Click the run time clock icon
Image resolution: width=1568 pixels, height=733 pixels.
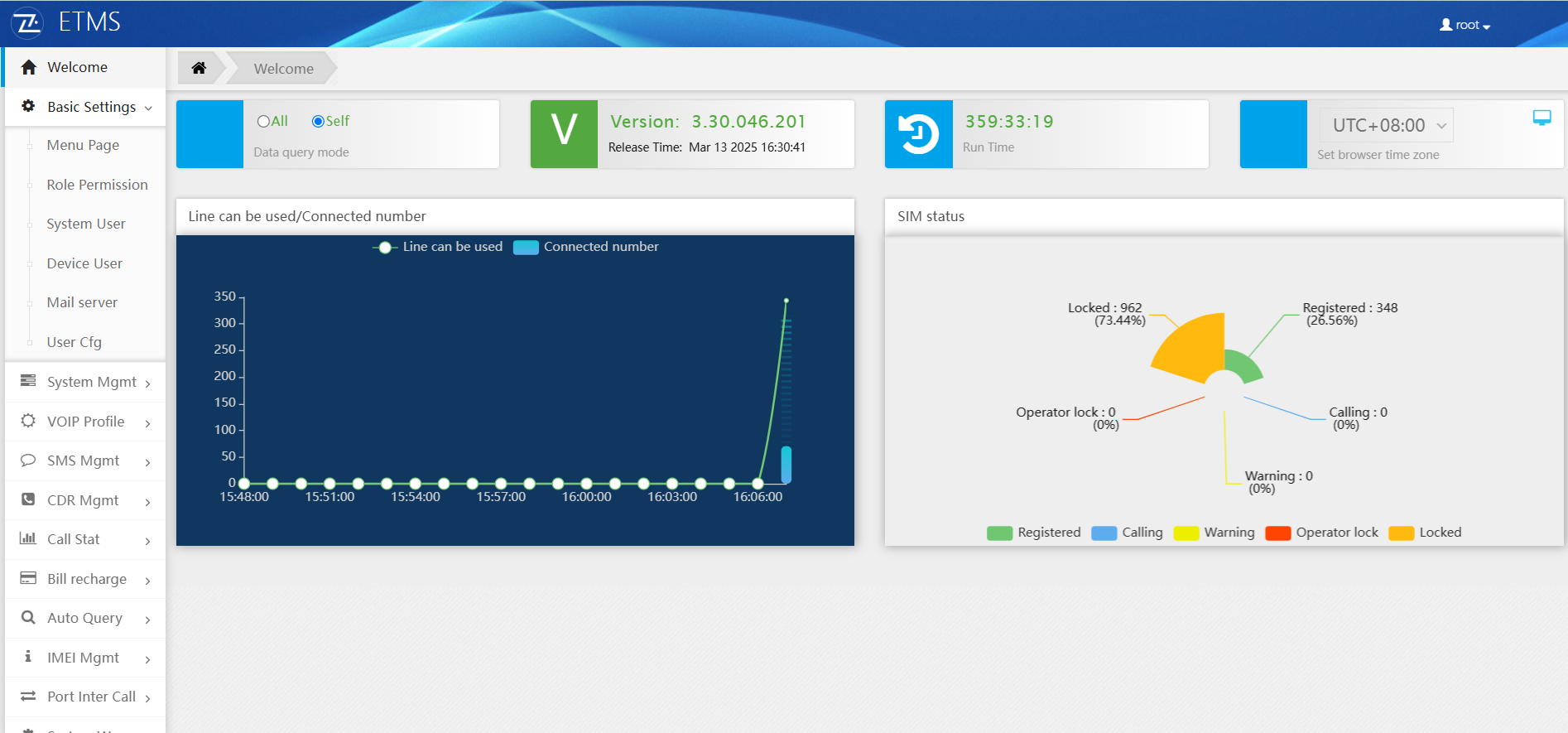coord(918,134)
